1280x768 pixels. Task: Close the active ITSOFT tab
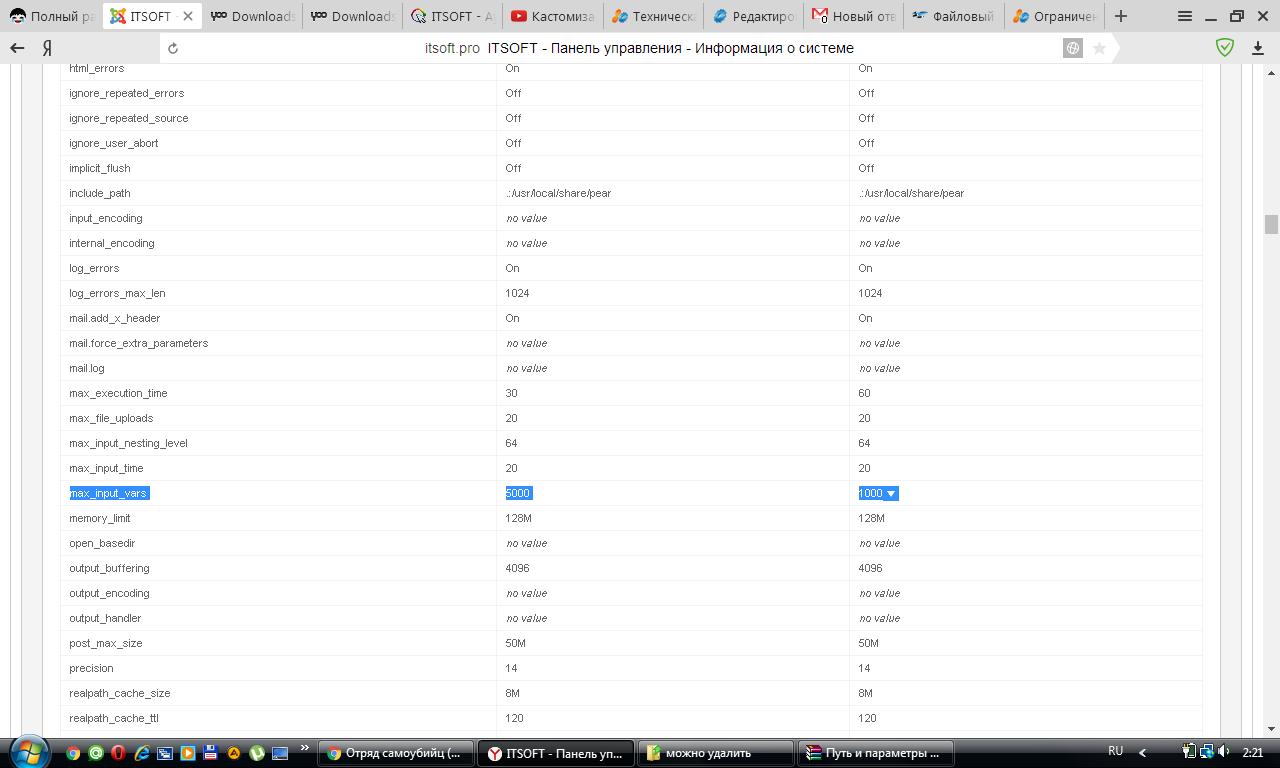tap(188, 16)
